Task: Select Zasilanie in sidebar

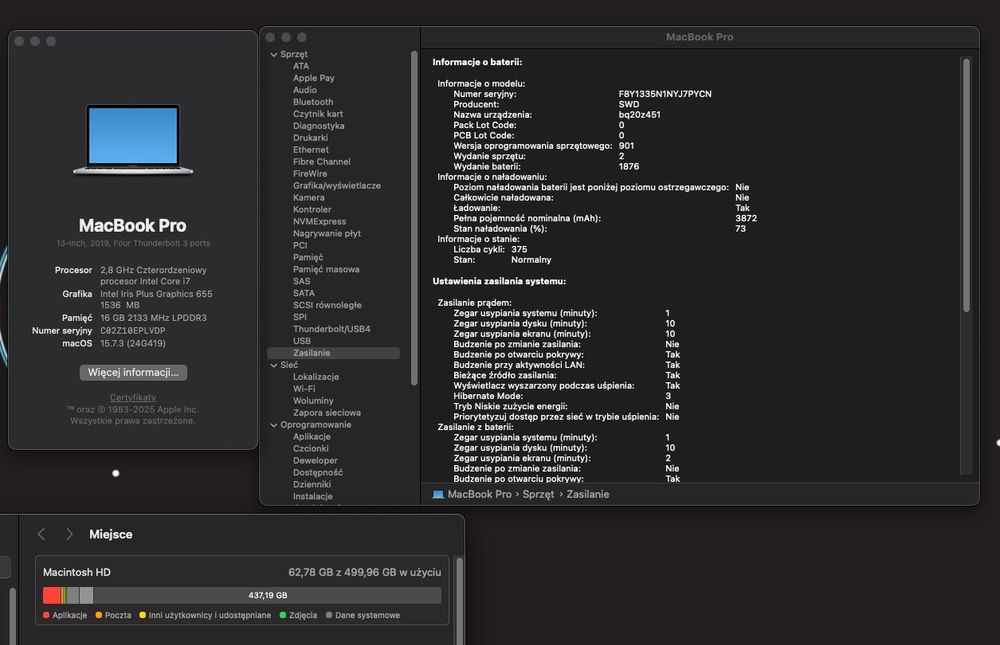Action: [x=334, y=353]
